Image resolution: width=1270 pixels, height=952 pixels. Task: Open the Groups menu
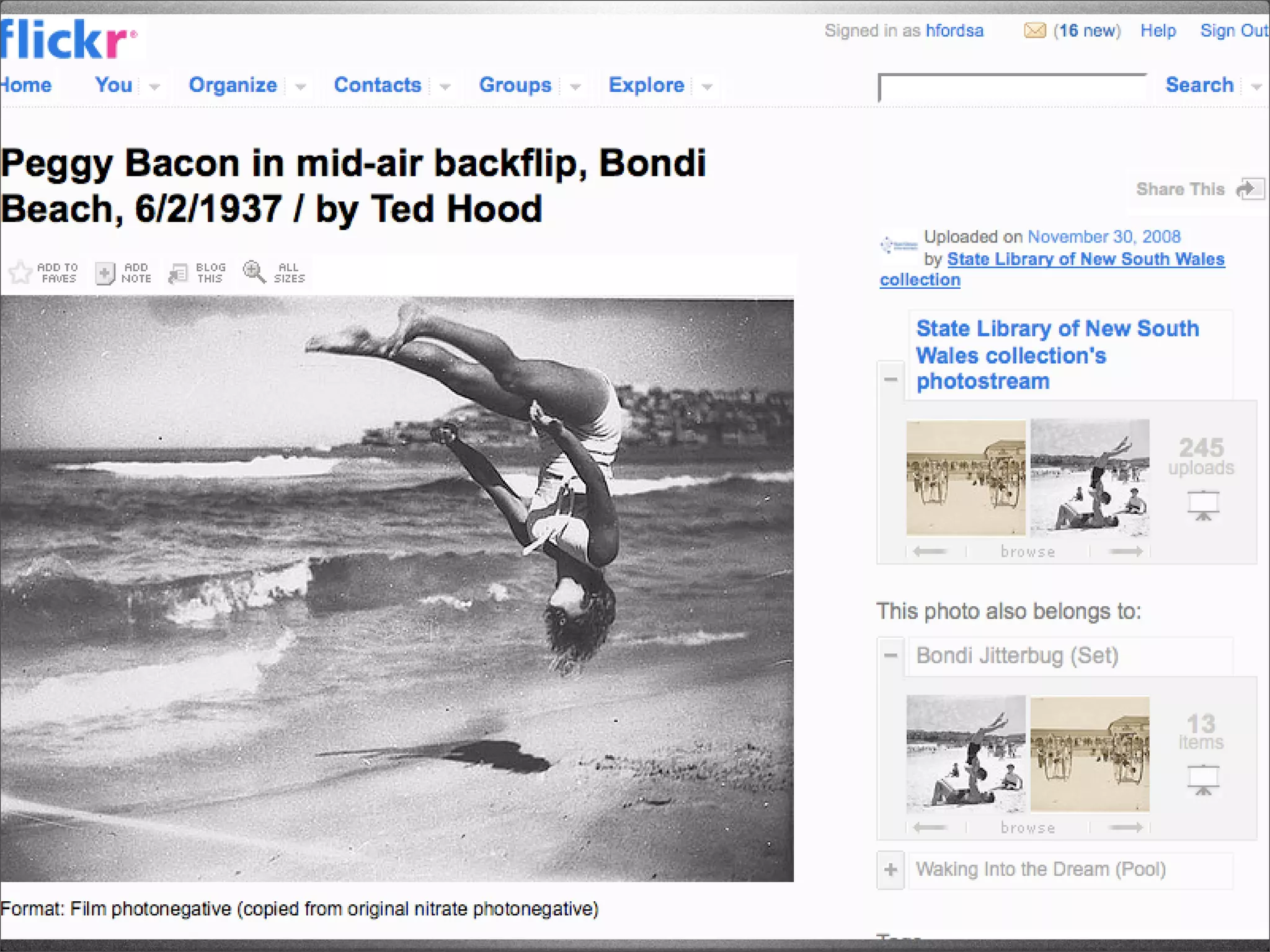pos(515,85)
